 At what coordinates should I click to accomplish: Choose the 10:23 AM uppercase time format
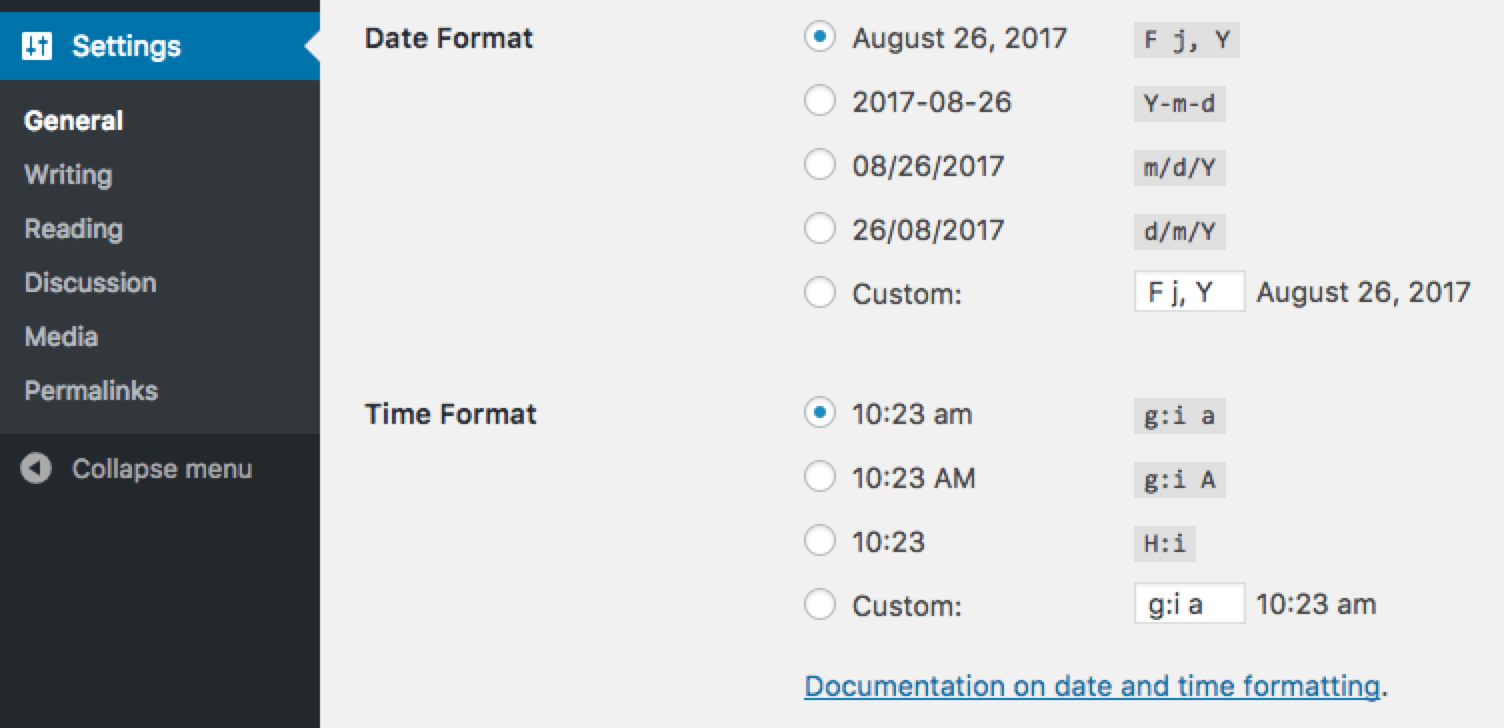pyautogui.click(x=820, y=477)
